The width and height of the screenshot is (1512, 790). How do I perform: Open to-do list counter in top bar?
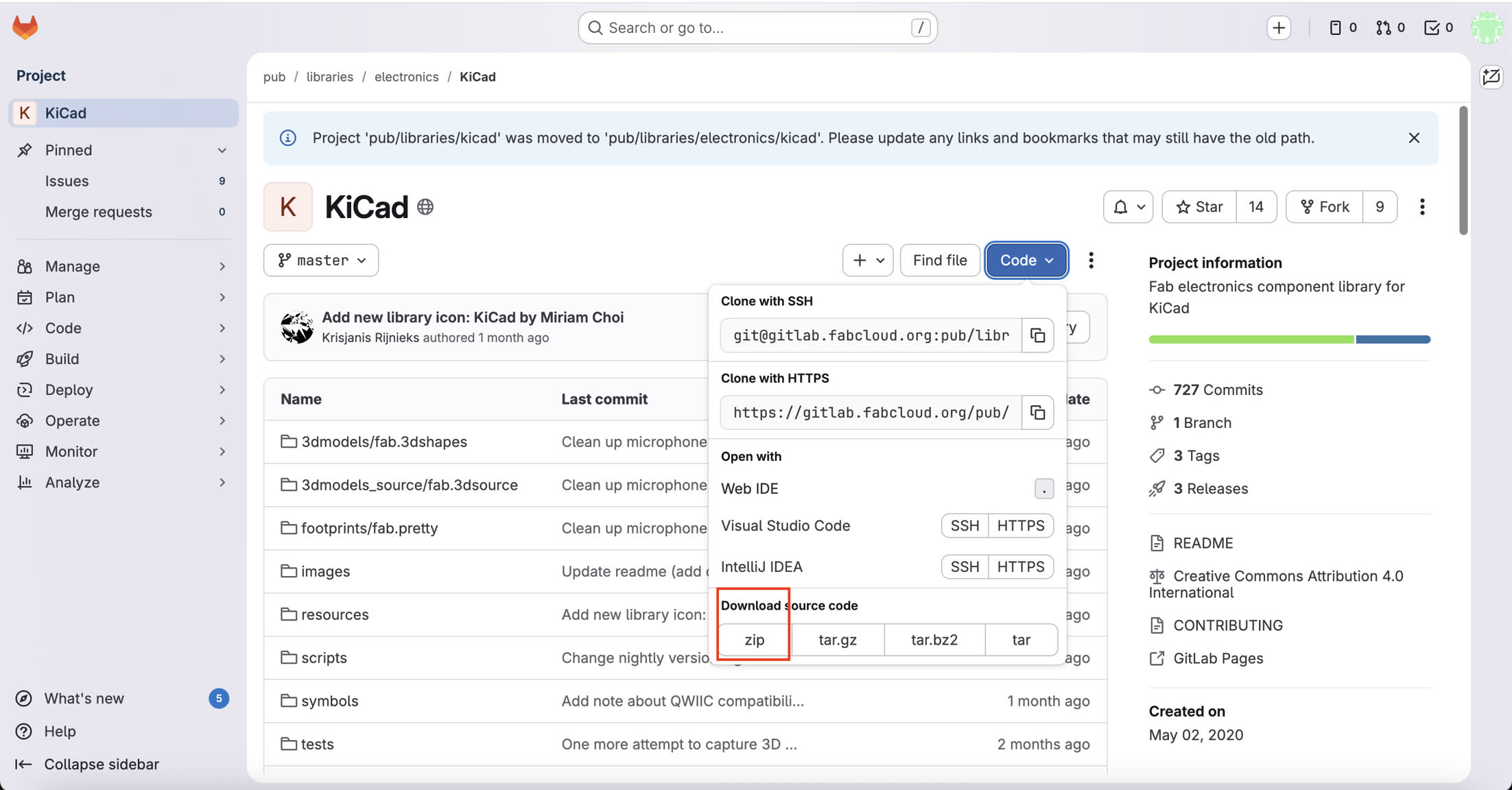point(1439,27)
